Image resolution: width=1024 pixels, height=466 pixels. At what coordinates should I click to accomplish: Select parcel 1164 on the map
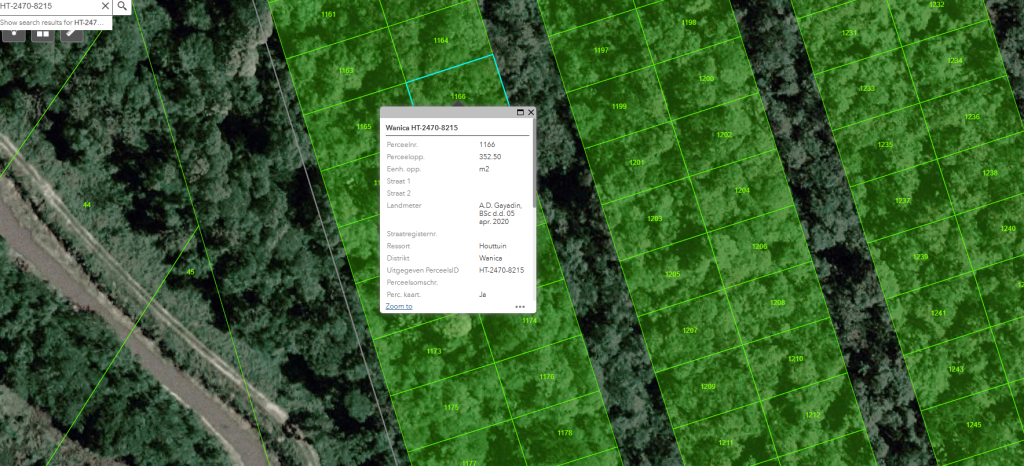[441, 41]
